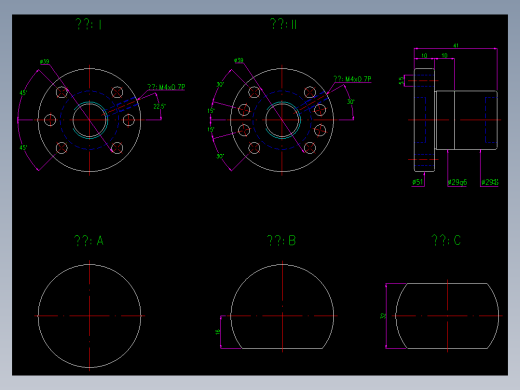
Task: Click the right-side 30° angle in view II
Action: [351, 102]
